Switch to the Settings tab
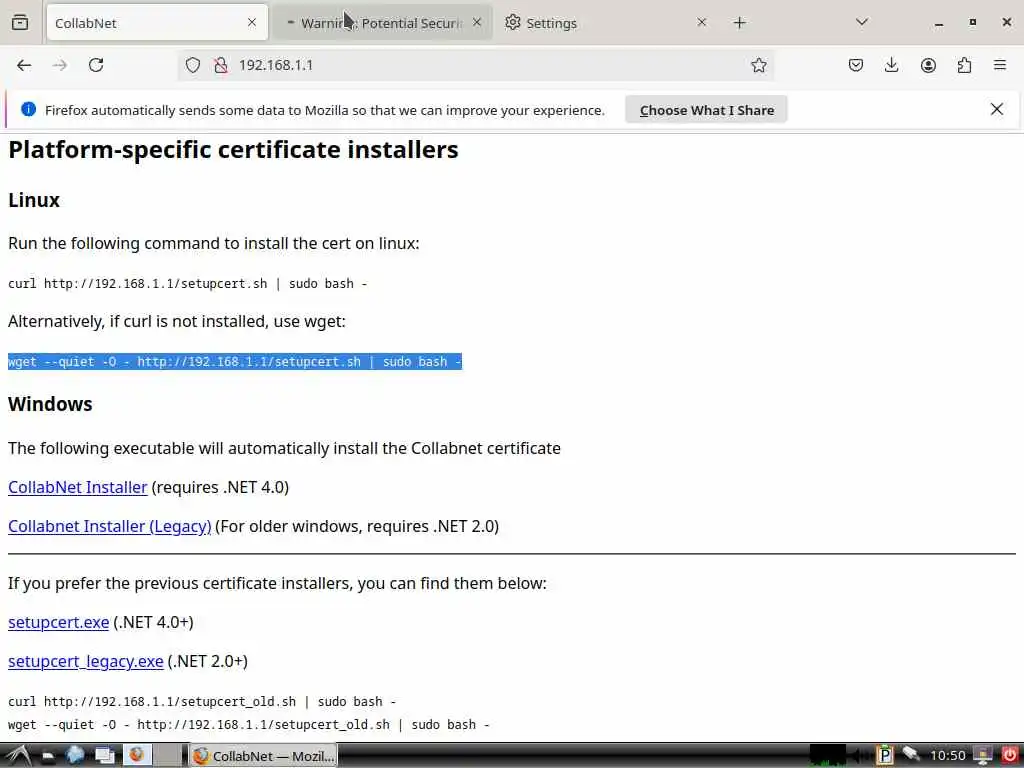The height and width of the screenshot is (768, 1024). click(606, 23)
